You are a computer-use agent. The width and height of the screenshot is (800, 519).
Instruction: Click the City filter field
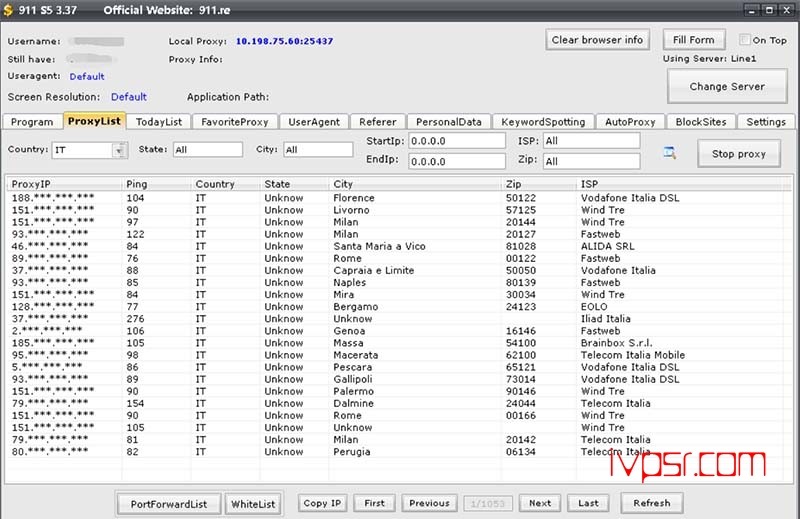tap(318, 150)
